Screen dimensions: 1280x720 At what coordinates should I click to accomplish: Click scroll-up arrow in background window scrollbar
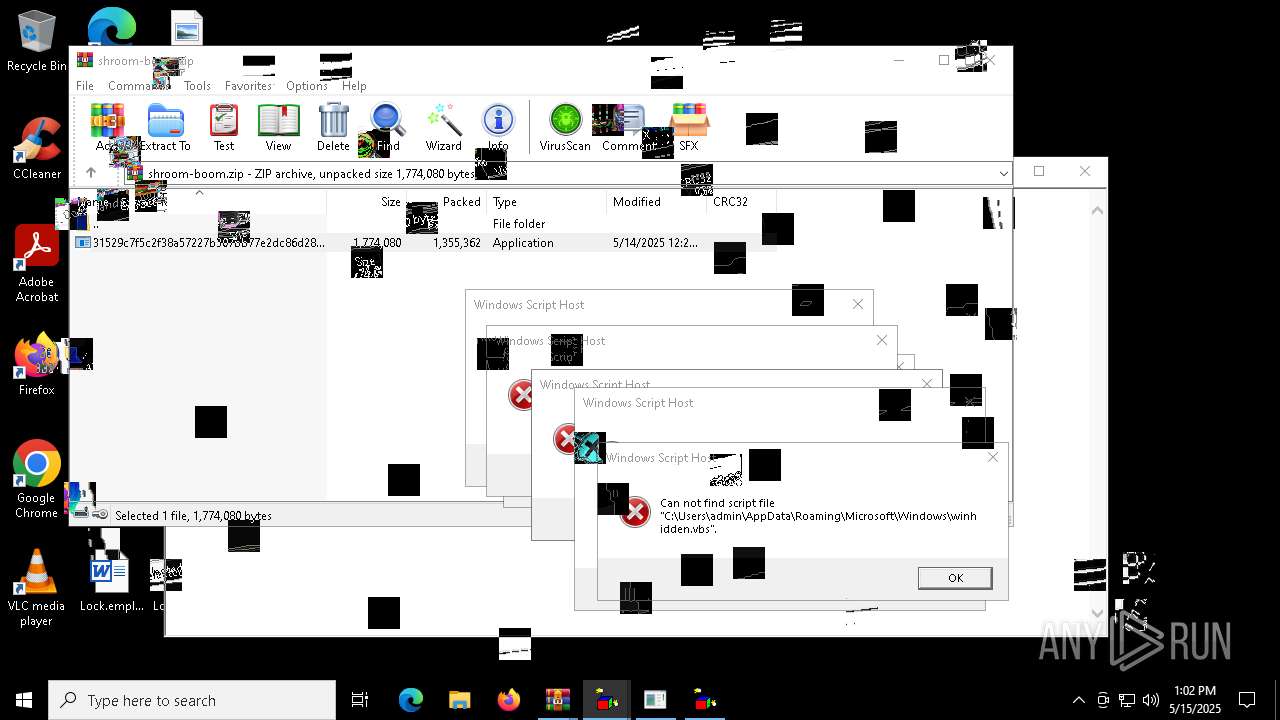click(x=1098, y=210)
